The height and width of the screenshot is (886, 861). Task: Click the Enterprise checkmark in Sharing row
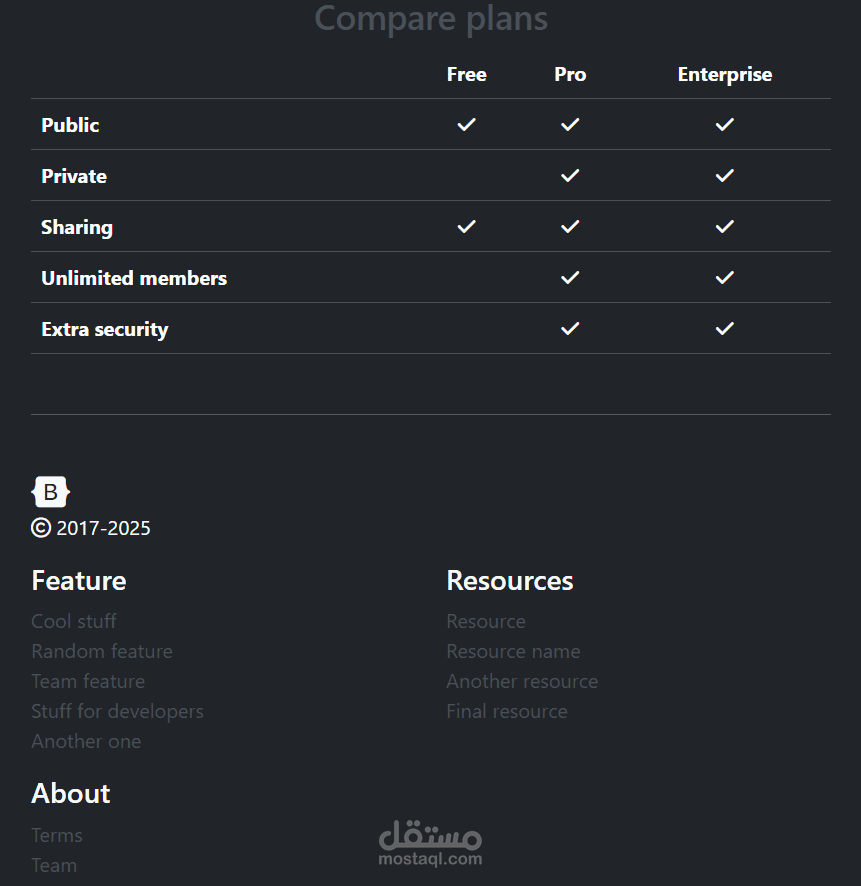(724, 227)
